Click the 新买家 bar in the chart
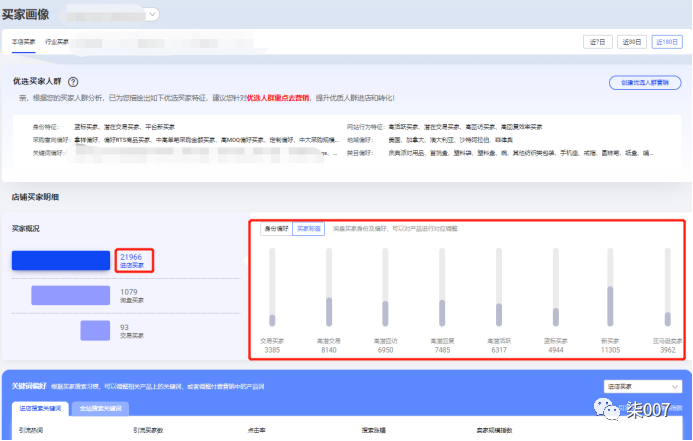Screen dimensions: 693x441 pyautogui.click(x=611, y=288)
